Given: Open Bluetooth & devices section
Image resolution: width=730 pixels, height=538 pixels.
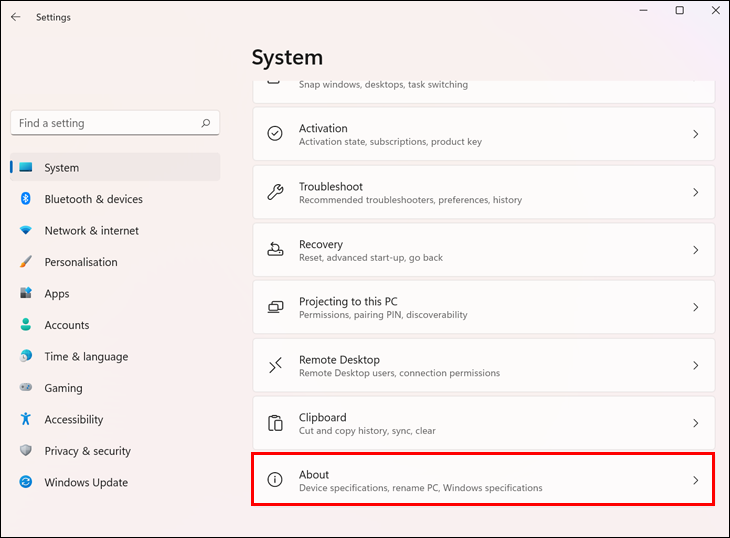Looking at the screenshot, I should click(115, 199).
